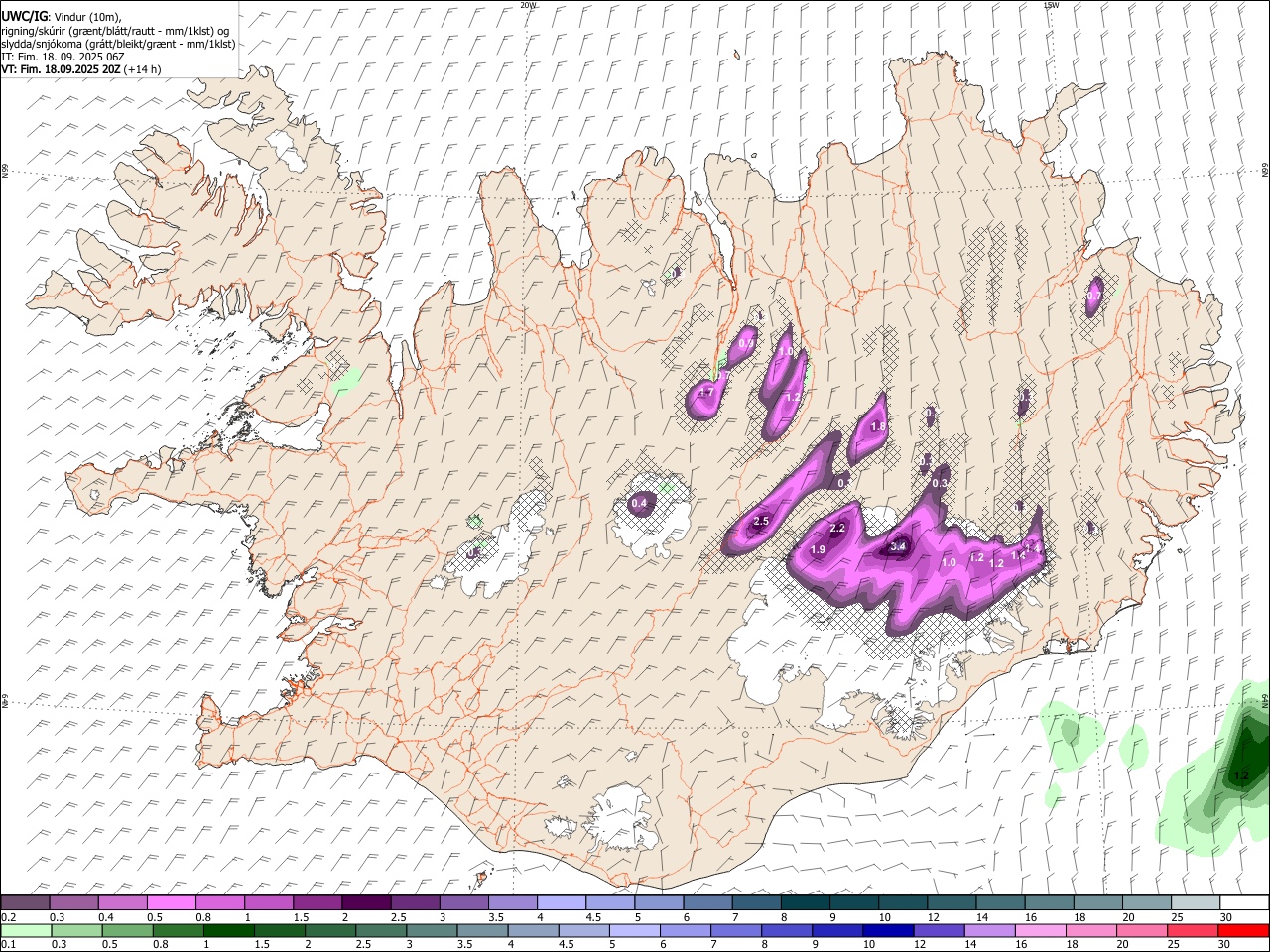Select the bright red 30 swatch in lower scale
Screen dimensions: 1270x952
tap(1244, 930)
